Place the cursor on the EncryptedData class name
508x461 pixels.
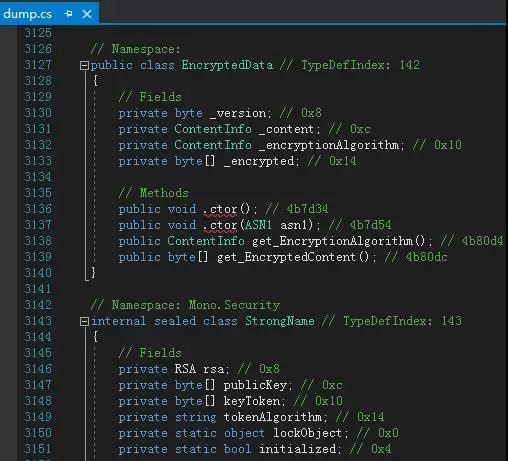coord(227,65)
